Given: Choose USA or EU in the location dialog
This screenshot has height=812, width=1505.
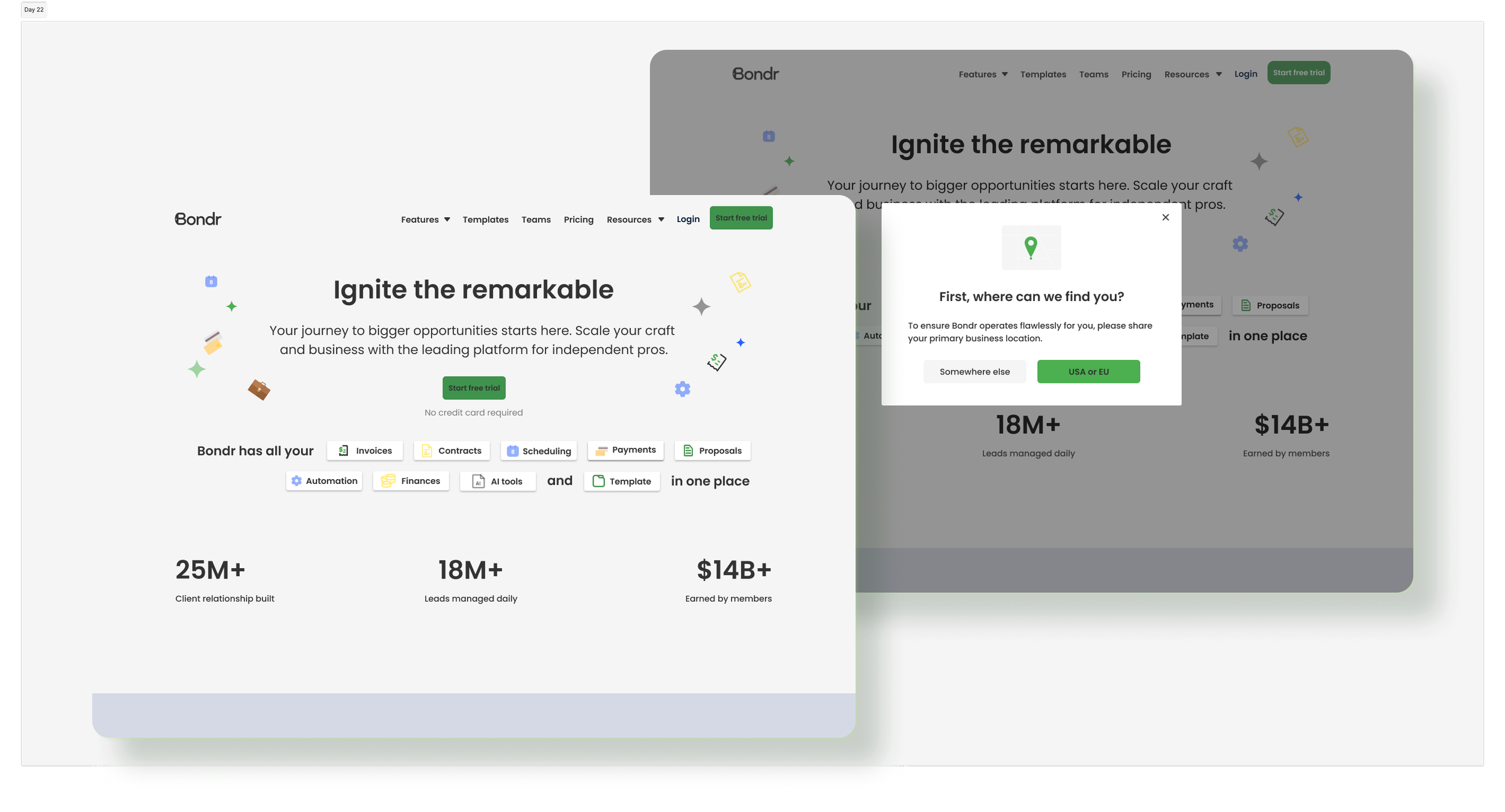Looking at the screenshot, I should pyautogui.click(x=1088, y=372).
